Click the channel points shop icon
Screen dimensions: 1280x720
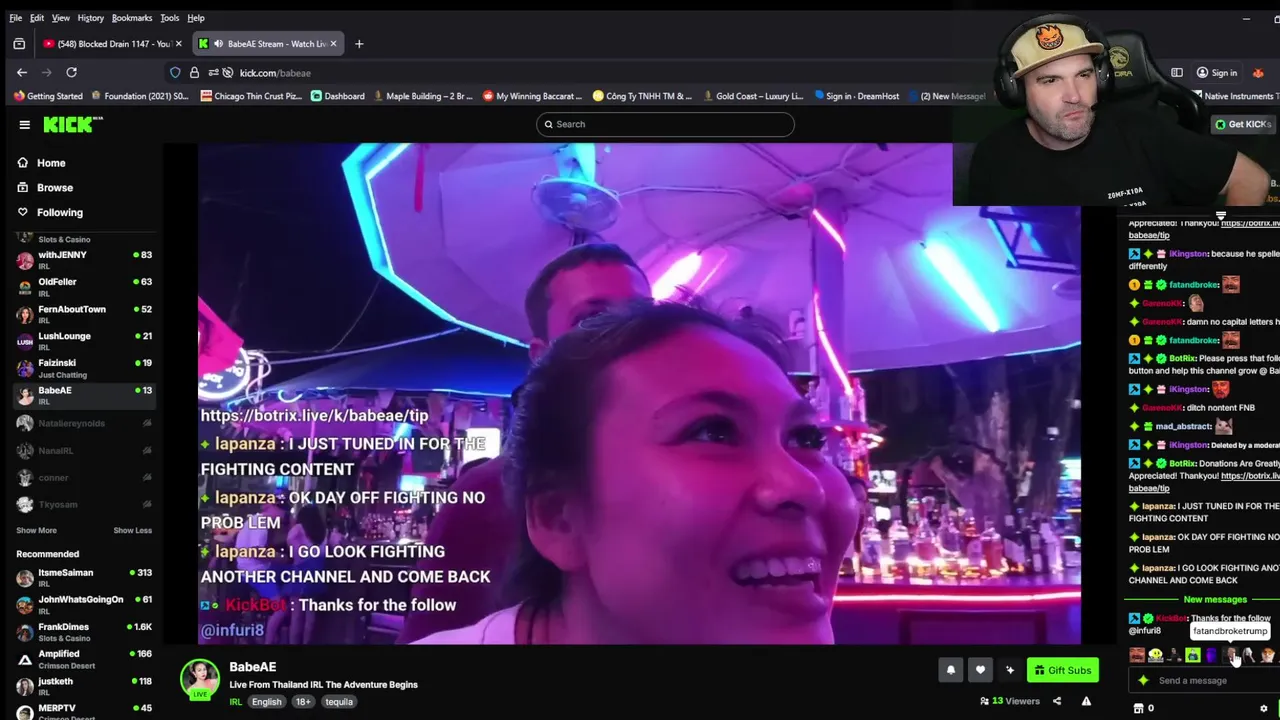pos(1138,708)
